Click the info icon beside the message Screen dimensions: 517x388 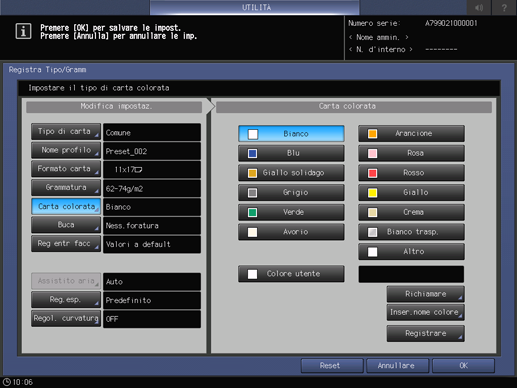pyautogui.click(x=23, y=31)
